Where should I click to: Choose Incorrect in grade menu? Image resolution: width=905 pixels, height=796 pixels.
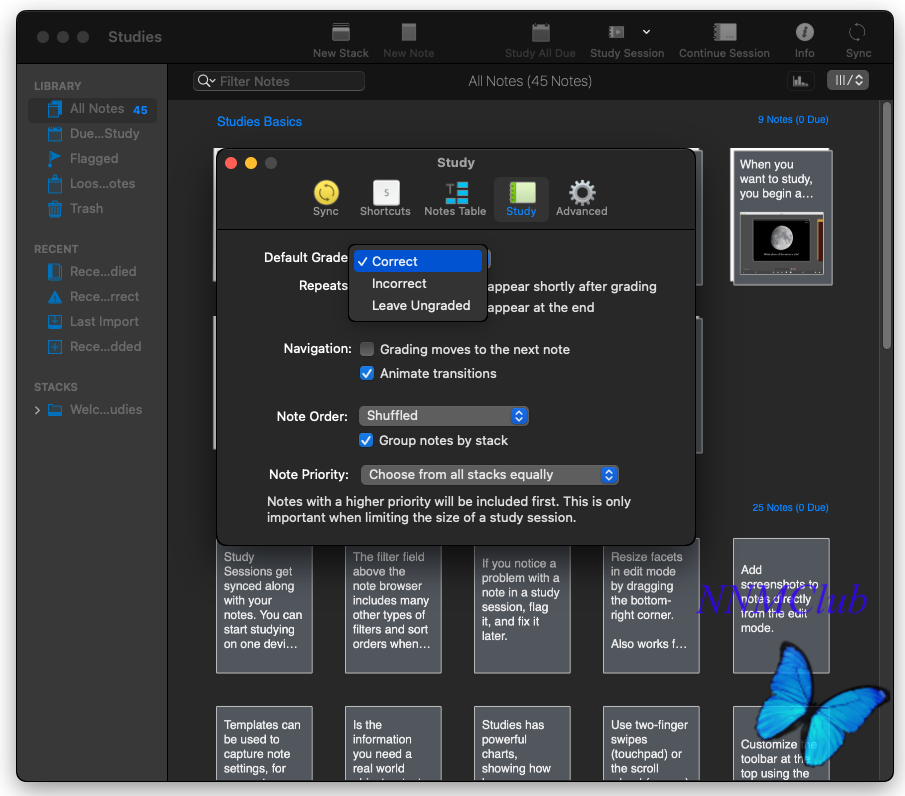418,283
